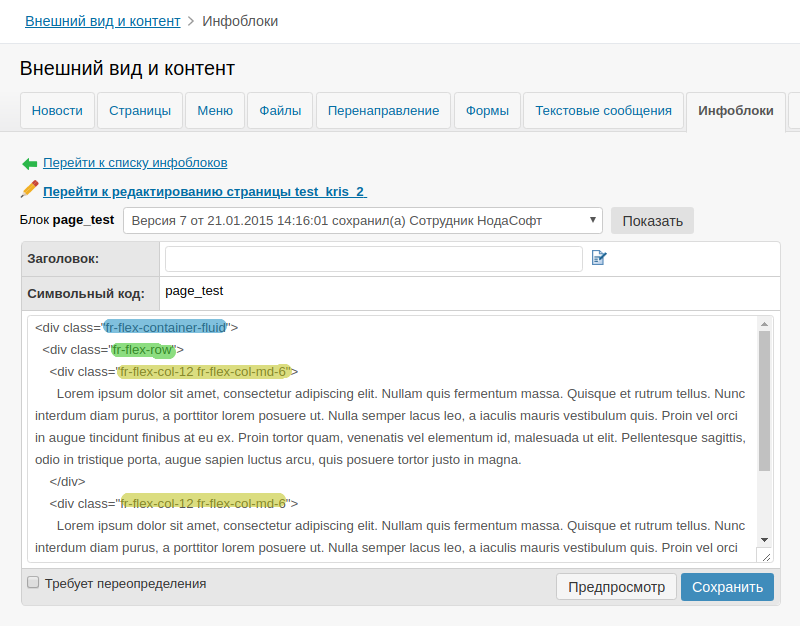
Task: Open the Перейти к списку инфоблоков link
Action: click(135, 163)
